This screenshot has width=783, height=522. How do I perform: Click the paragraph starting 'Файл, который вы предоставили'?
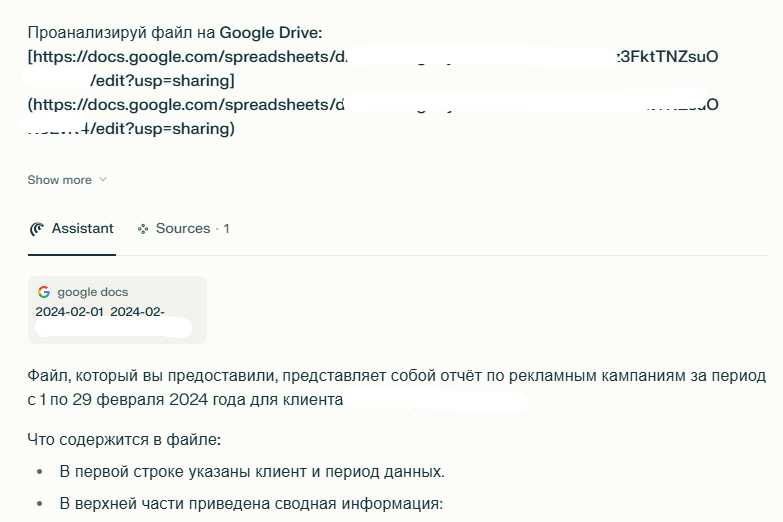pos(396,388)
